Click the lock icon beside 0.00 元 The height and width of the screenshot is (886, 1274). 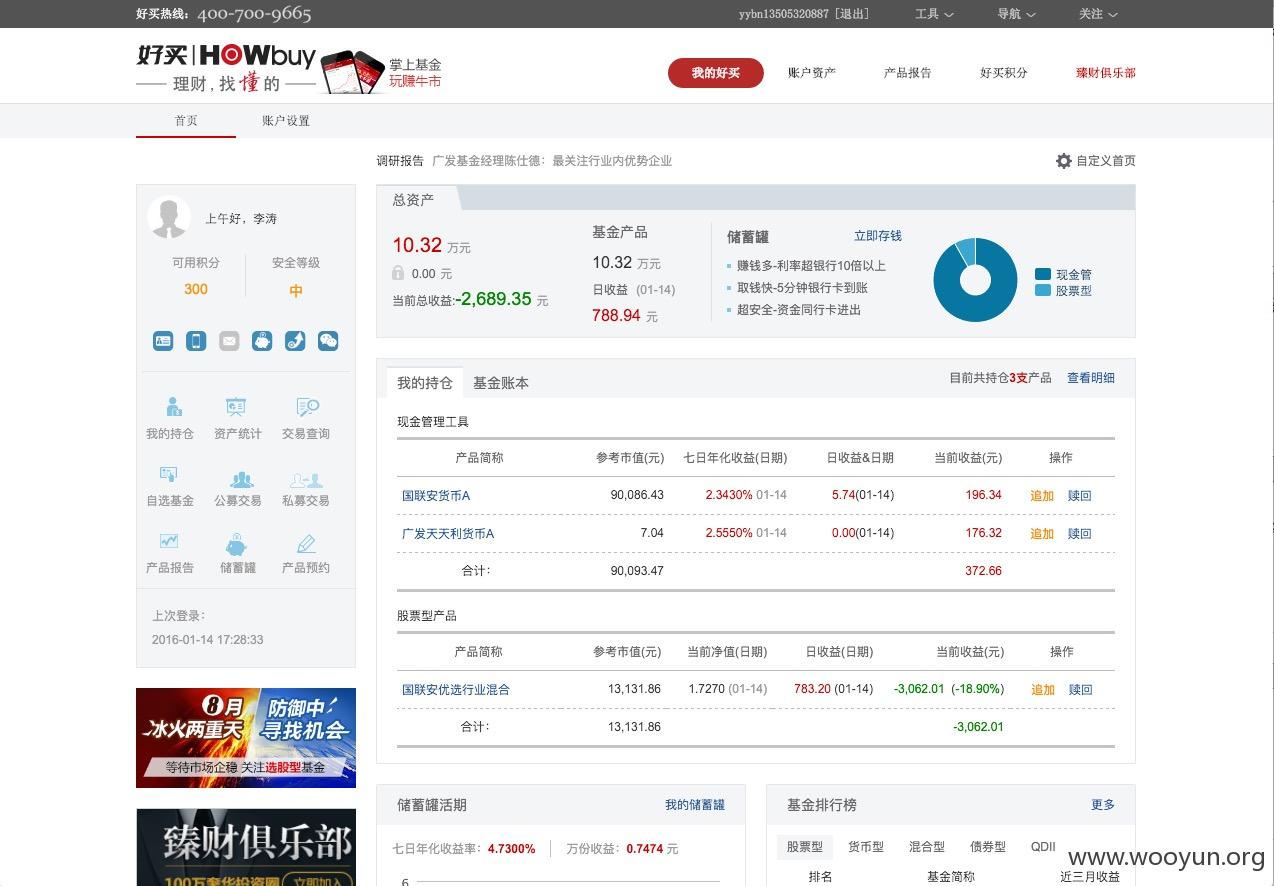click(398, 273)
